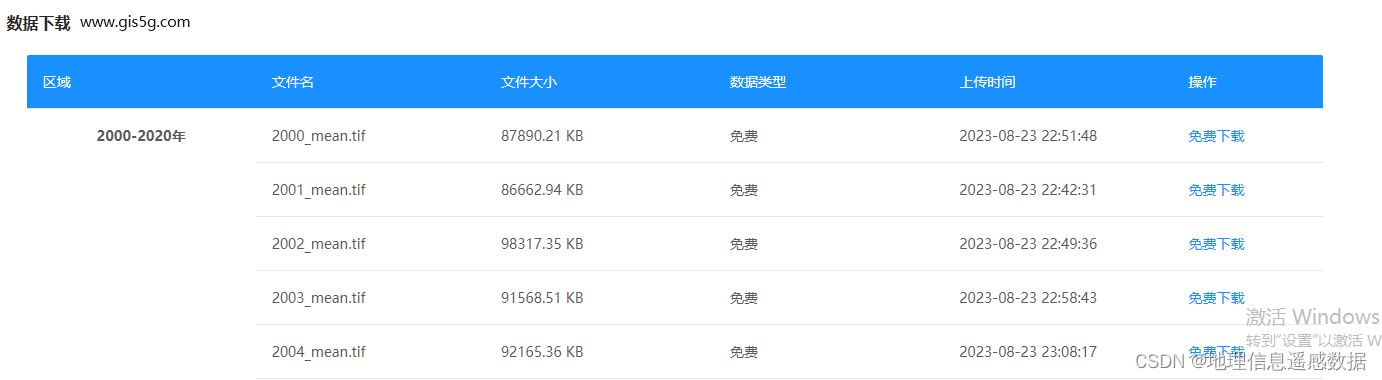Download 2002_mean.tif via 免费下载 link

[1216, 244]
